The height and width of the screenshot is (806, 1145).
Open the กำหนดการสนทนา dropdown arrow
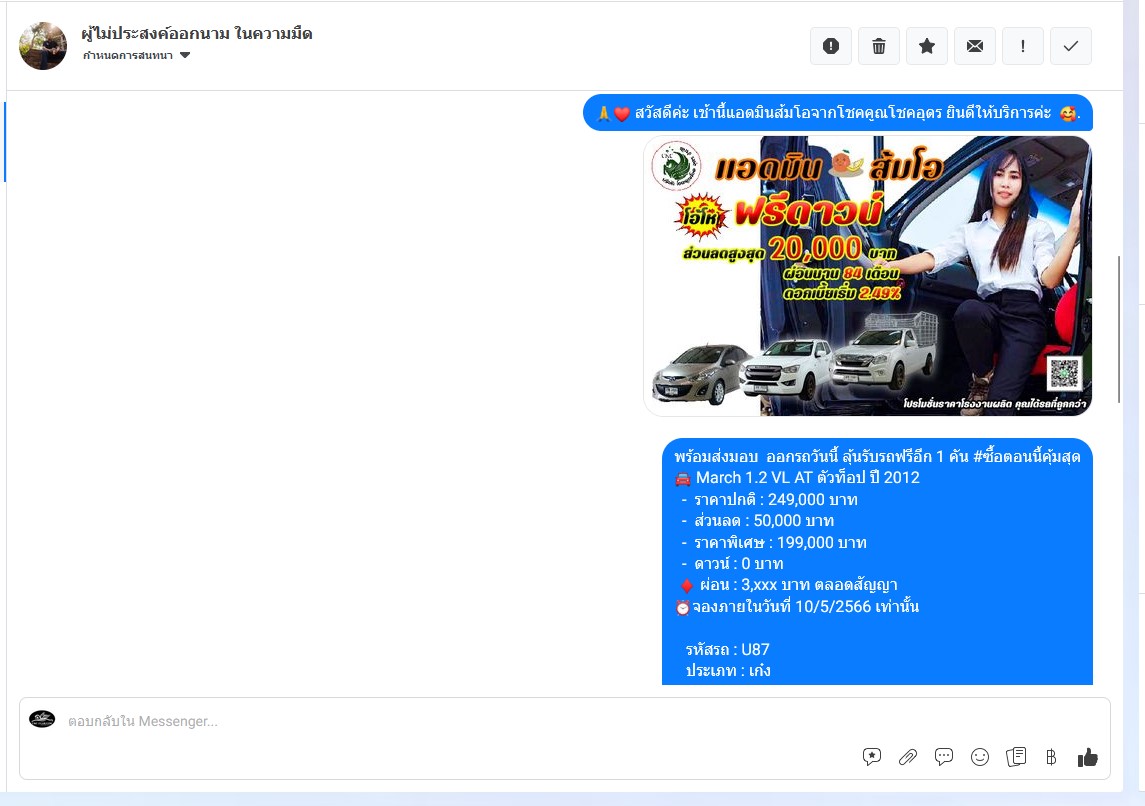[x=185, y=55]
